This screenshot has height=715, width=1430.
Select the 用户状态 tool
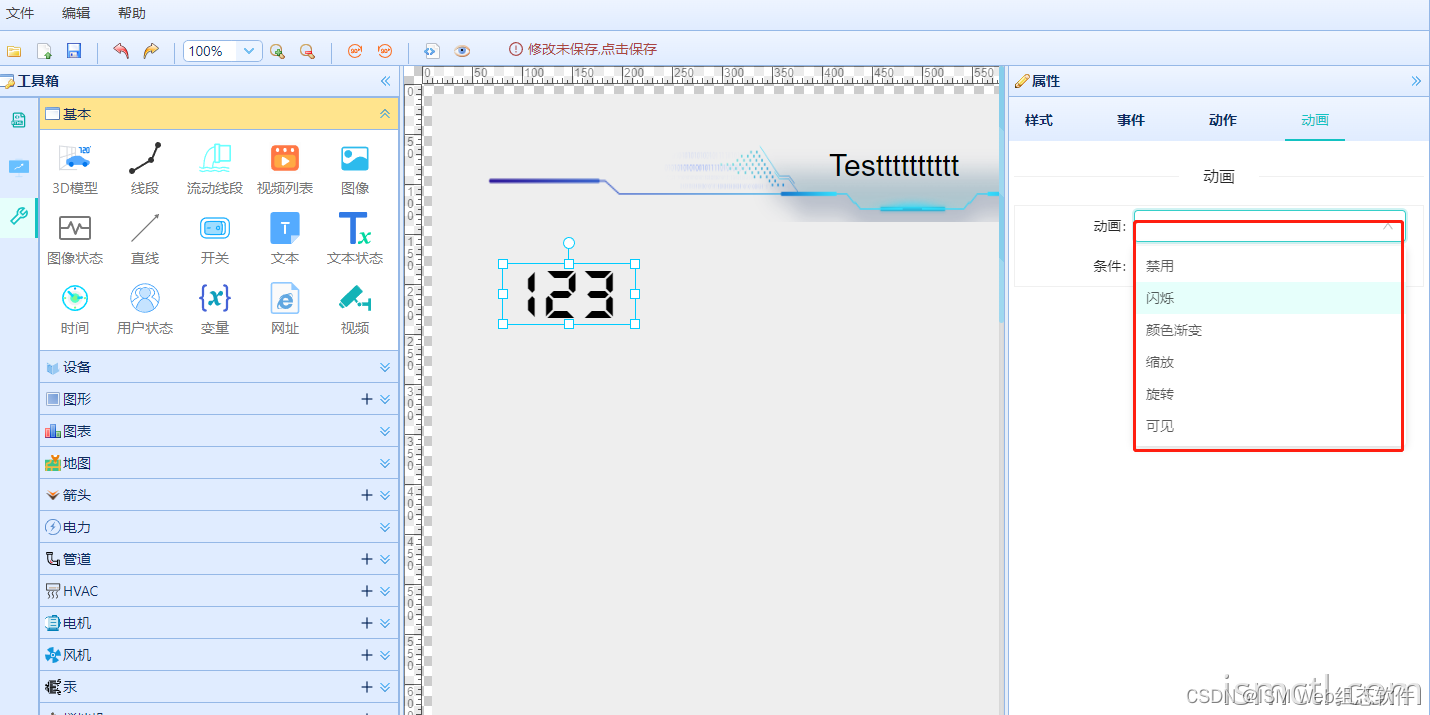pos(145,308)
